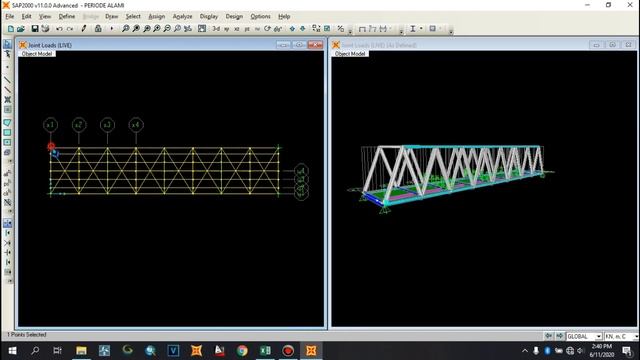The height and width of the screenshot is (360, 640).
Task: Expand the dropdown beside the I-beam icon
Action: pyautogui.click(x=421, y=29)
